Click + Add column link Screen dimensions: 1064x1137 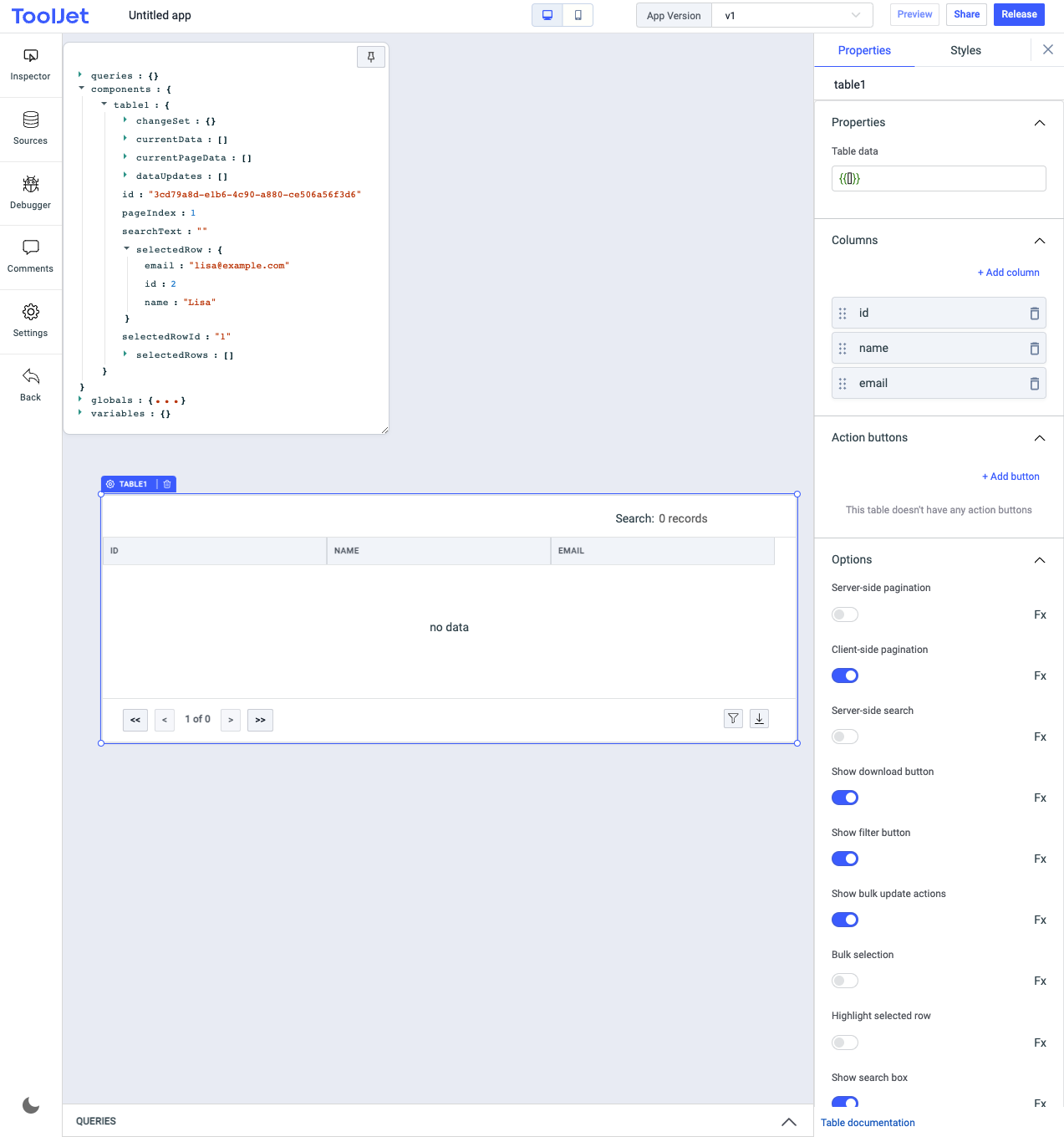pos(1009,273)
